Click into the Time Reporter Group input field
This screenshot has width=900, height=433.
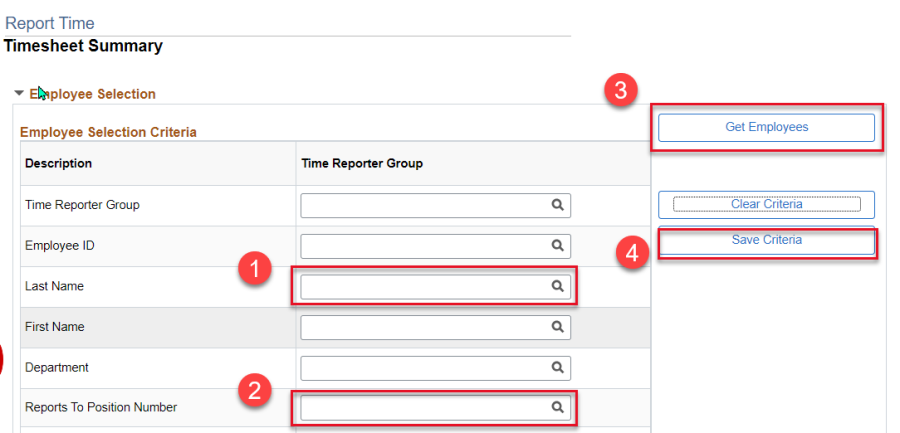click(x=436, y=205)
